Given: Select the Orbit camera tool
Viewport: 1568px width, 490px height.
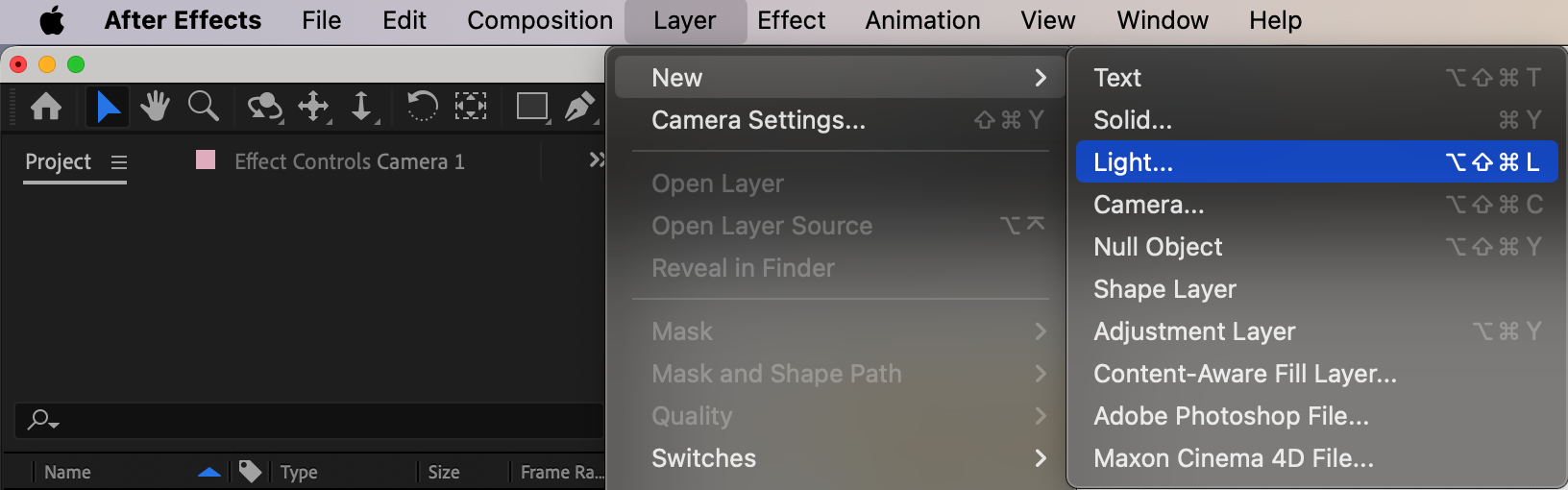Looking at the screenshot, I should tap(264, 106).
